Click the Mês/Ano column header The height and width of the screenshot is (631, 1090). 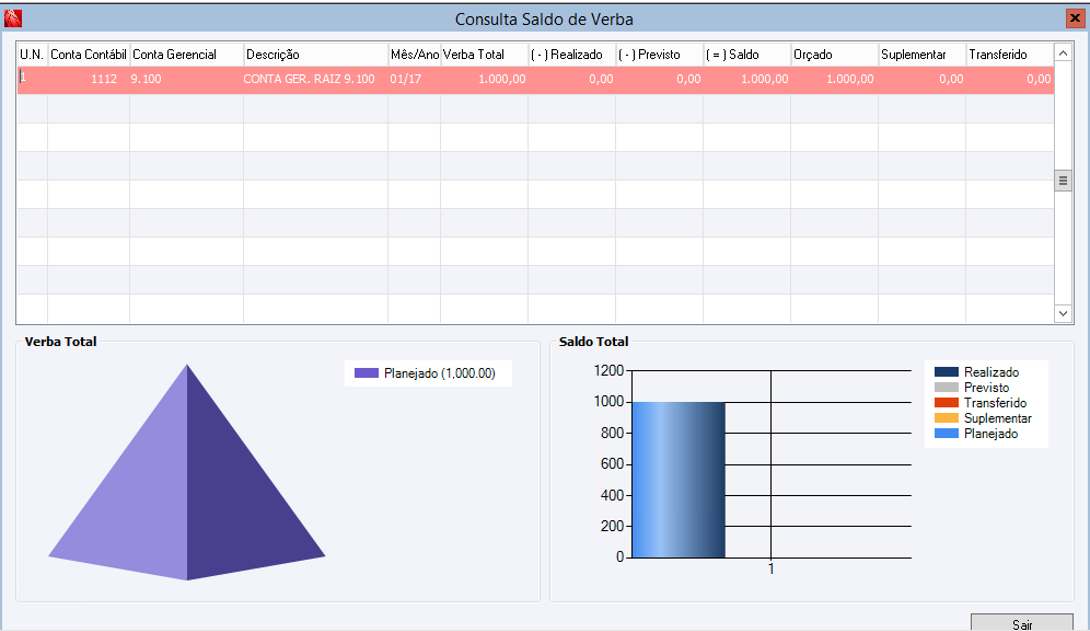(x=414, y=54)
